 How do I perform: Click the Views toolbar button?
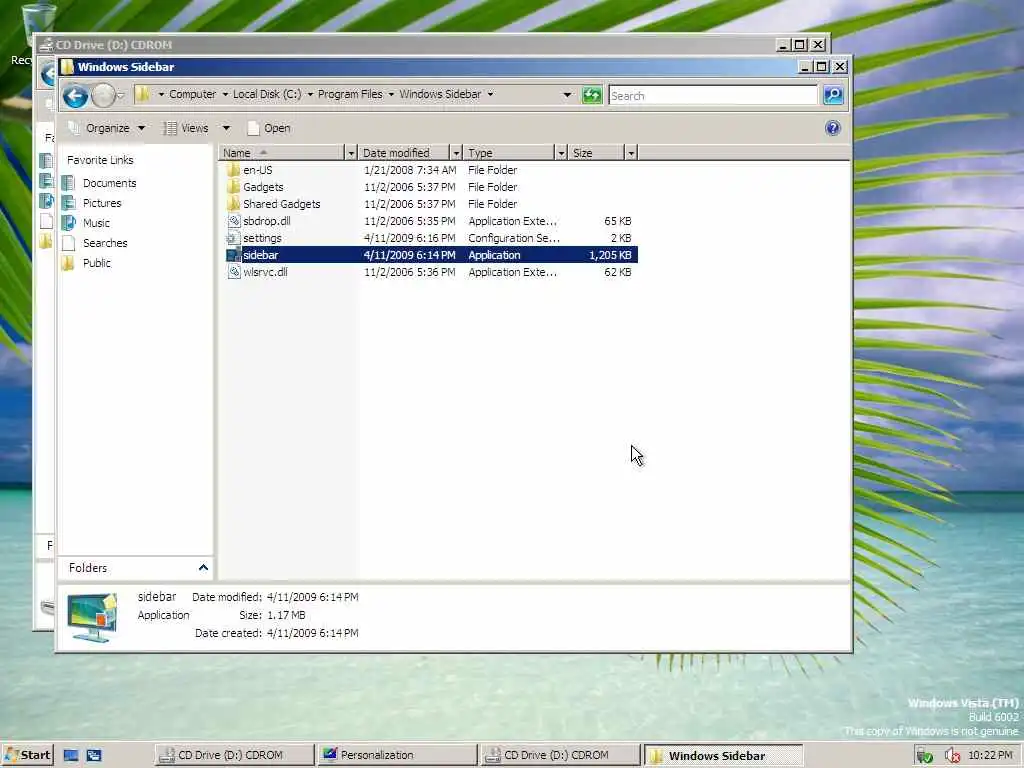185,128
